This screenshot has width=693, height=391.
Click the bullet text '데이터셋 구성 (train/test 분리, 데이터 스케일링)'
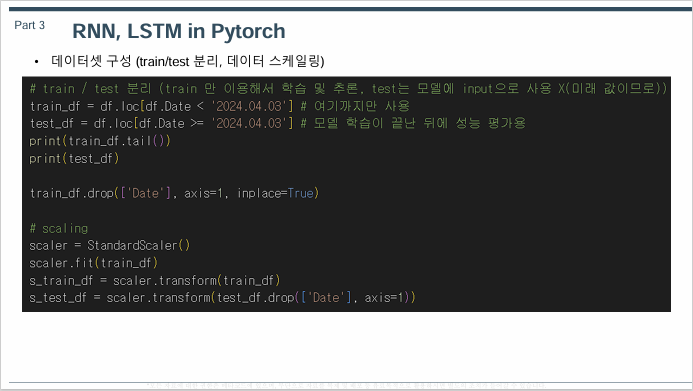pyautogui.click(x=187, y=61)
